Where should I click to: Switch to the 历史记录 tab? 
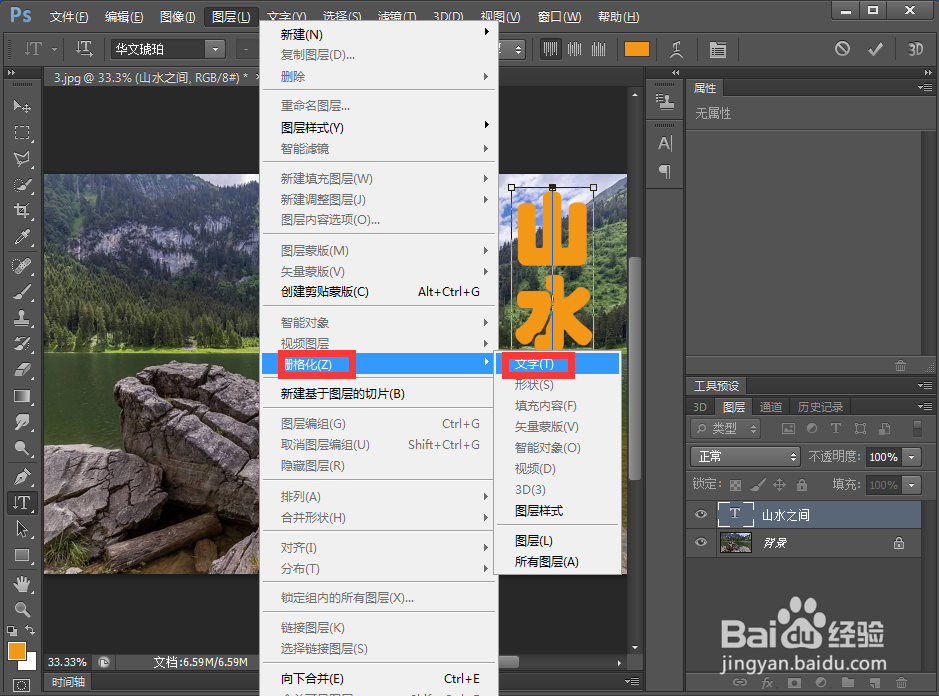(x=820, y=407)
